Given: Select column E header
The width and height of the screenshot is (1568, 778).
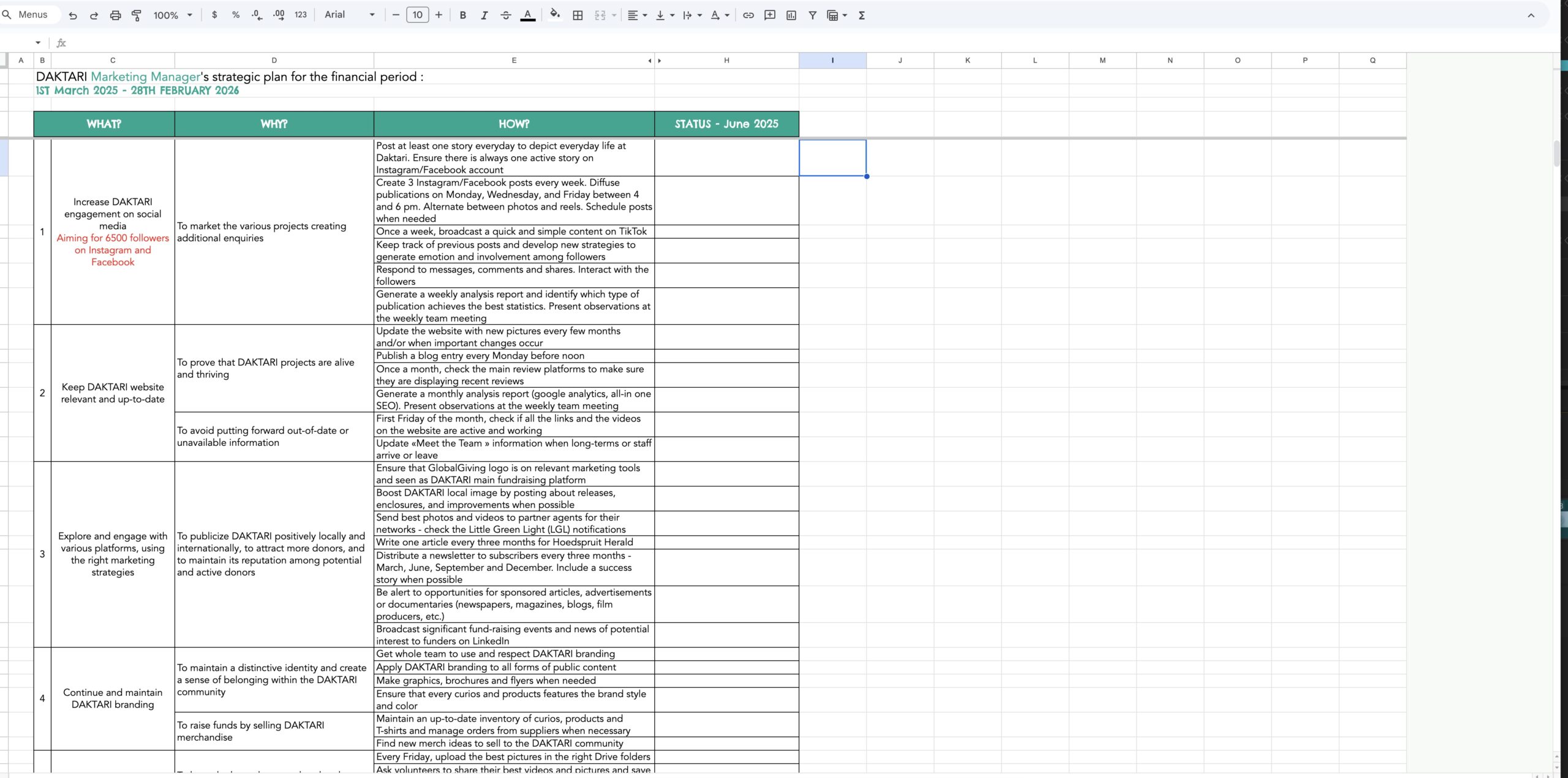Looking at the screenshot, I should [x=513, y=60].
